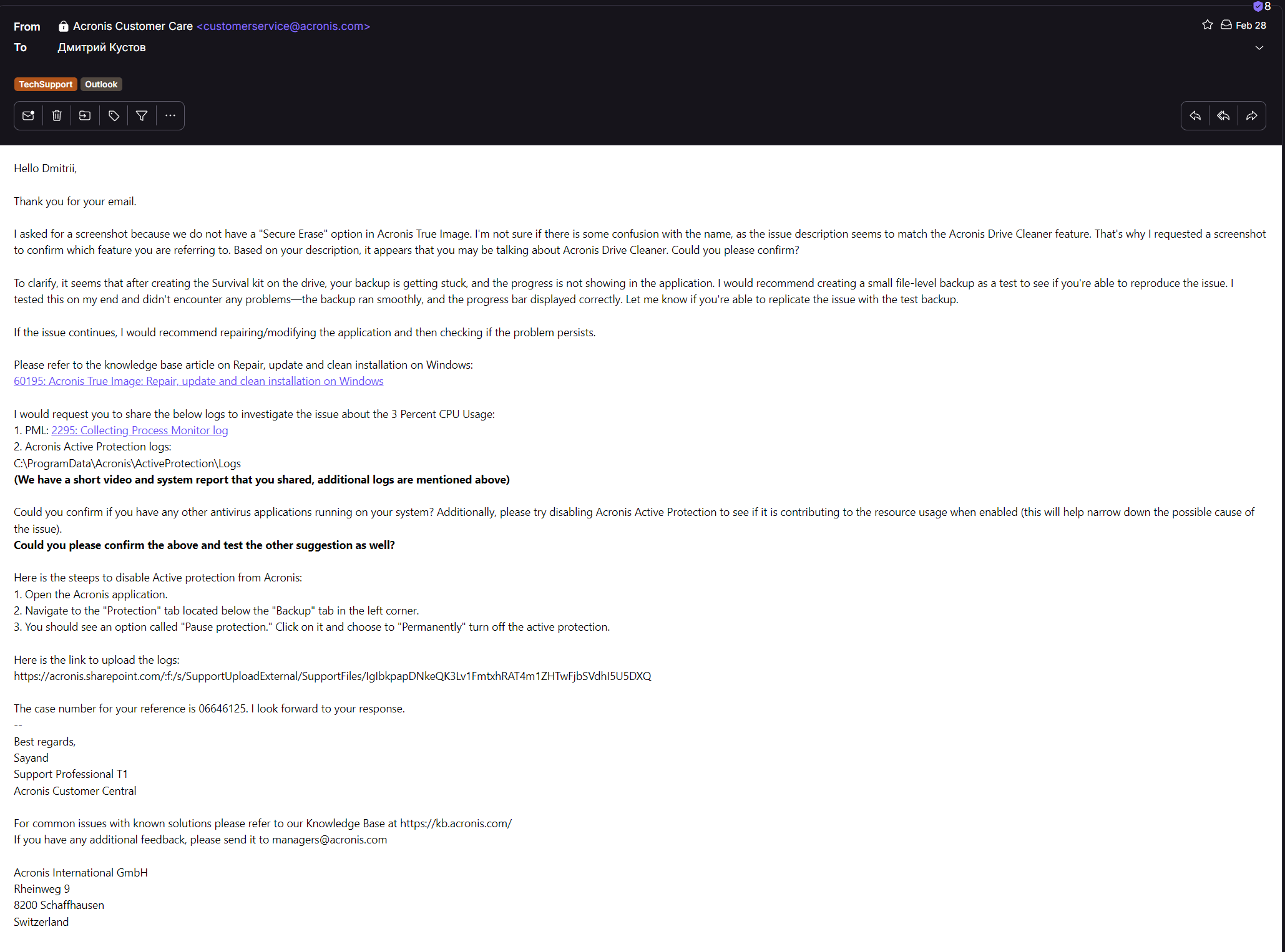Open the tag label icon

point(114,115)
